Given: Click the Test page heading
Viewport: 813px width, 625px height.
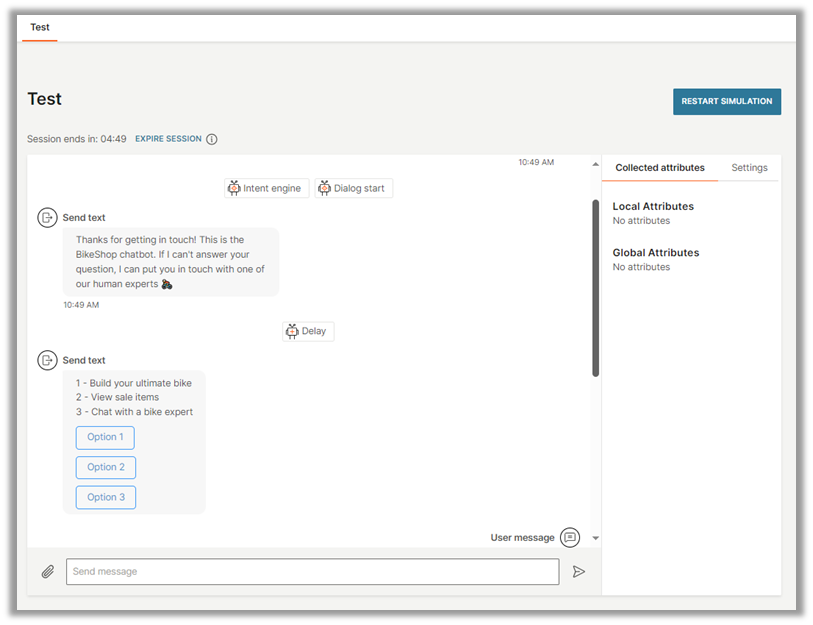Looking at the screenshot, I should click(x=45, y=99).
